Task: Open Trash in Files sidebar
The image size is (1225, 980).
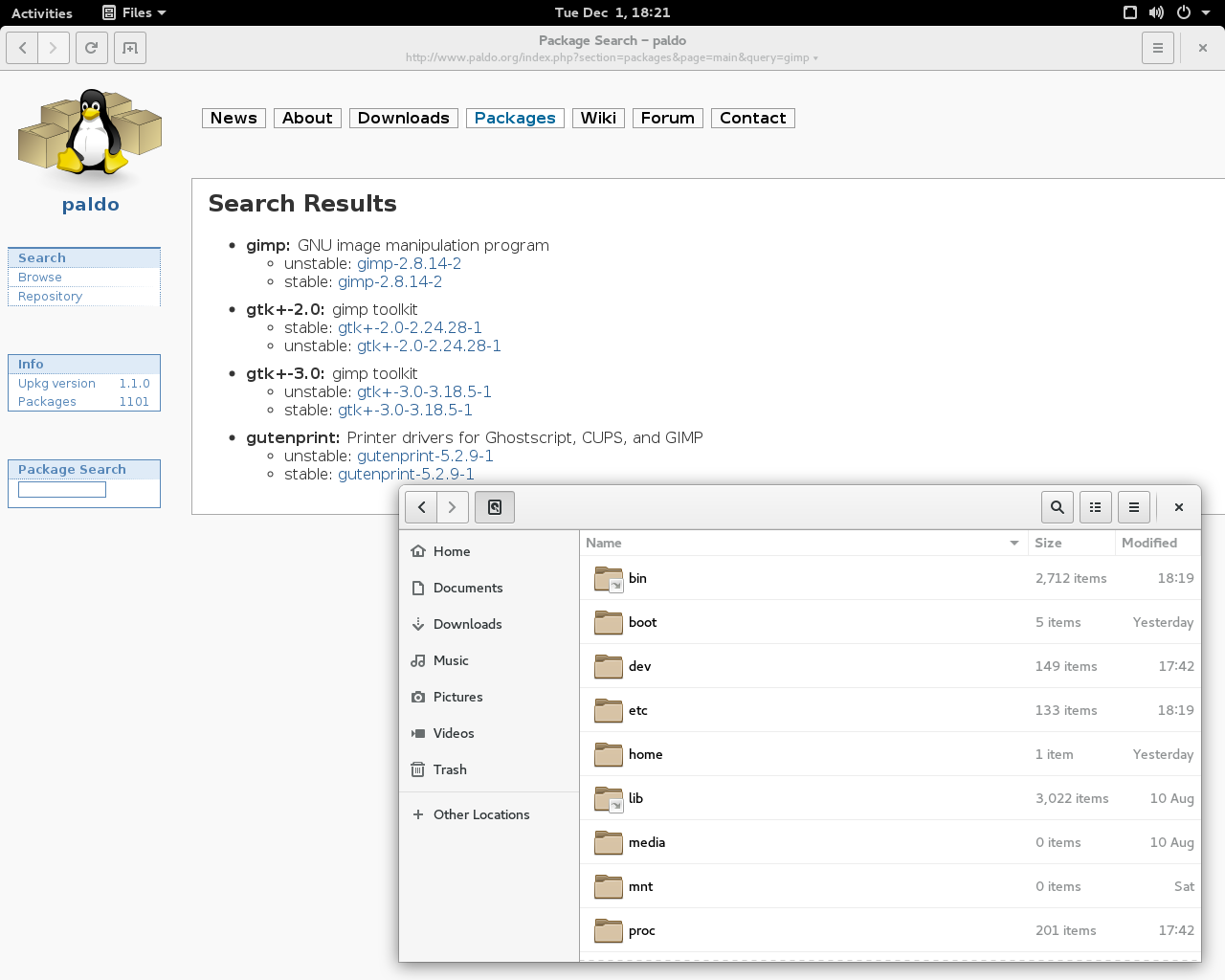Action: pyautogui.click(x=489, y=769)
